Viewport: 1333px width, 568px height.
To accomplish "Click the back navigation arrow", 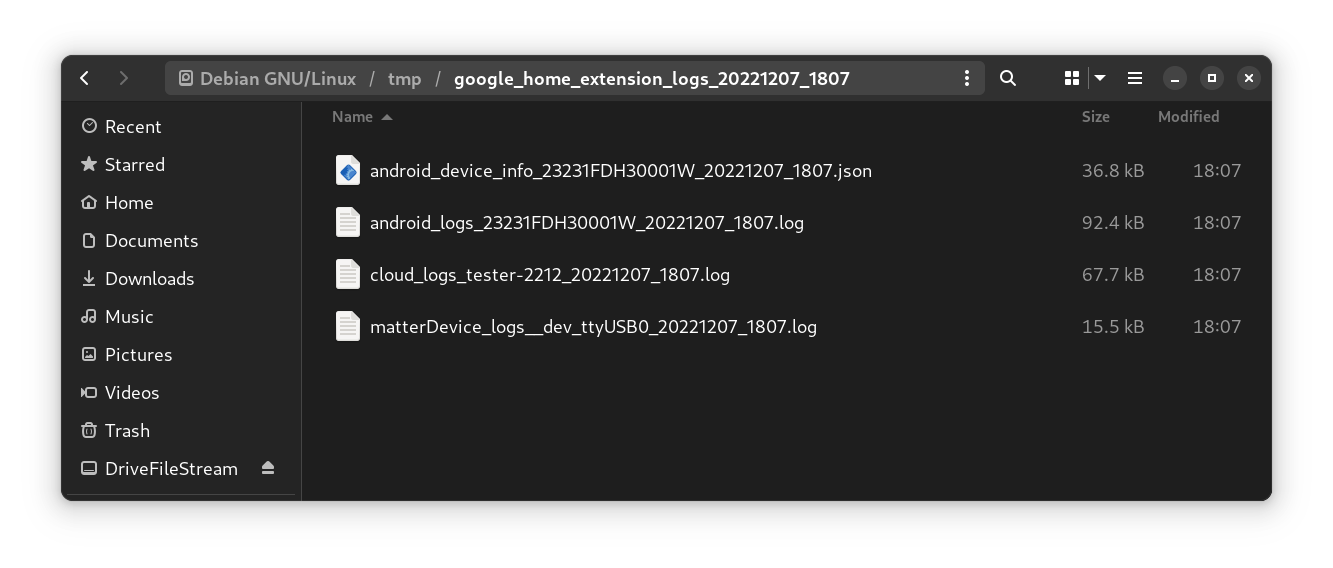I will [85, 78].
